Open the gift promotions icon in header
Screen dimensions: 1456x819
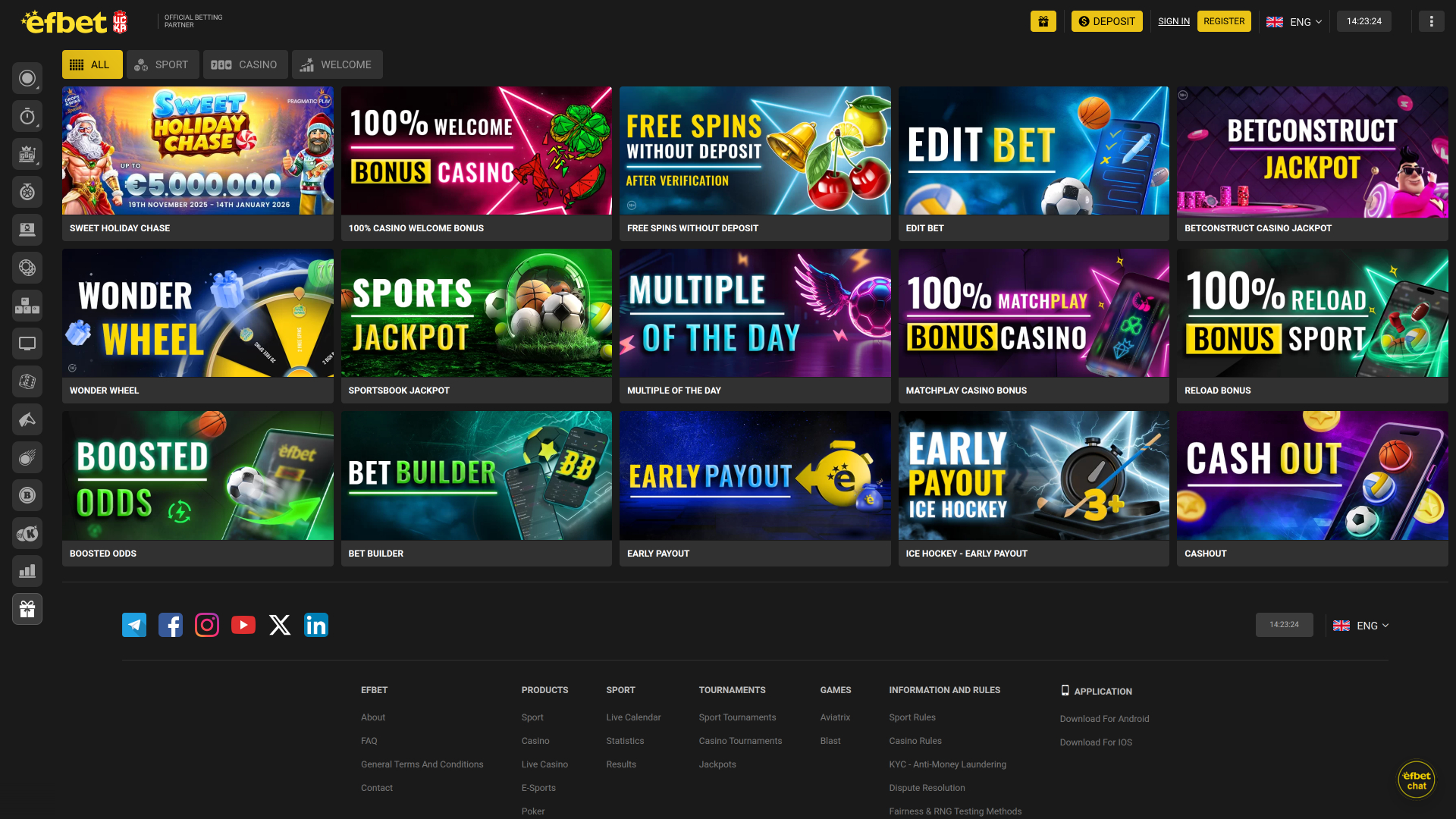pyautogui.click(x=1043, y=21)
